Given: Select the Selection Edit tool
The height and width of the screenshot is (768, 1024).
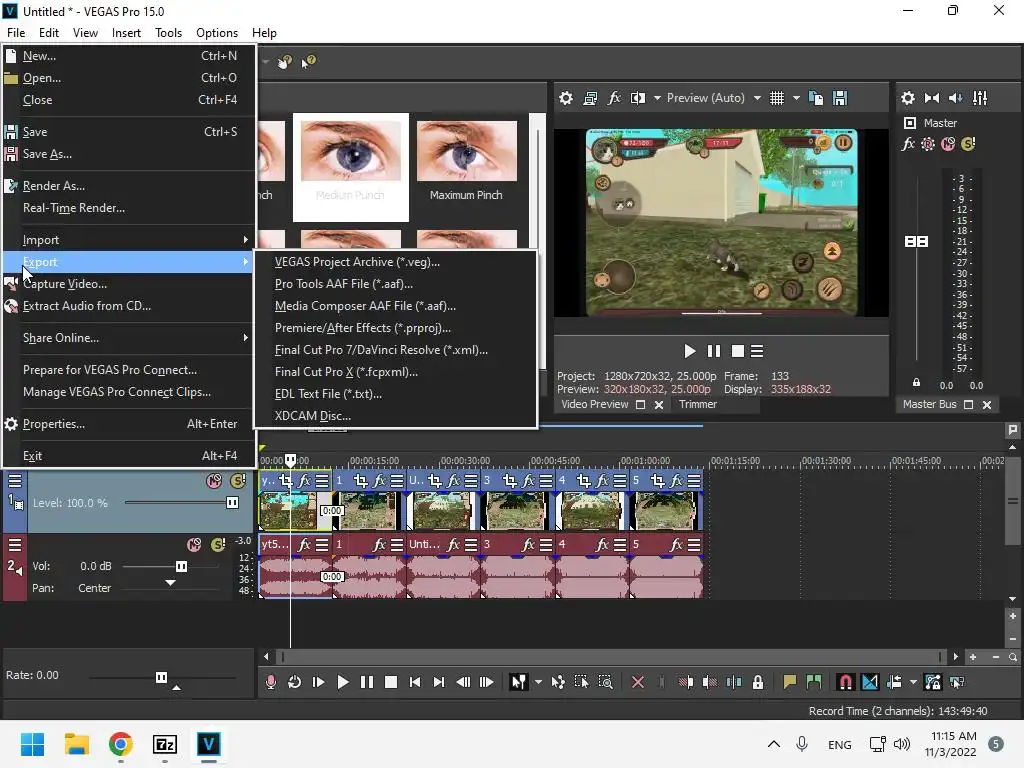Looking at the screenshot, I should [581, 682].
